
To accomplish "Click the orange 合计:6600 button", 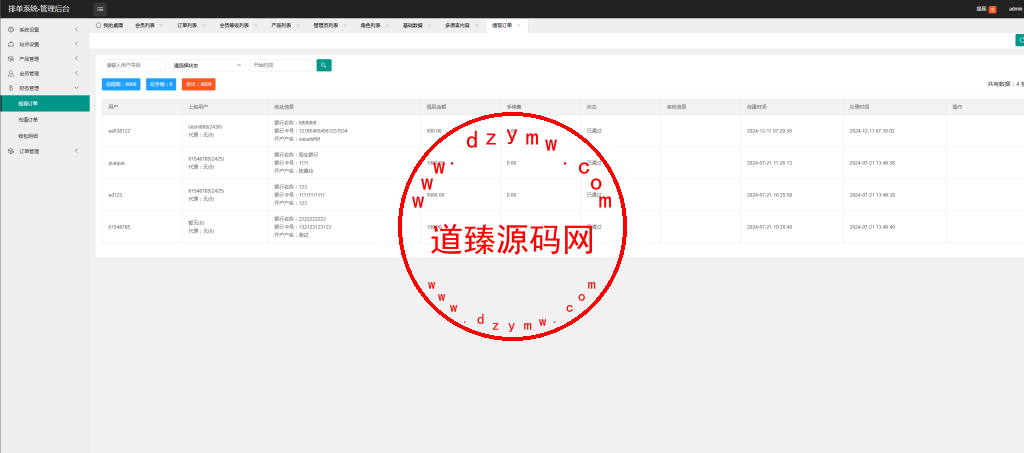I will click(199, 84).
